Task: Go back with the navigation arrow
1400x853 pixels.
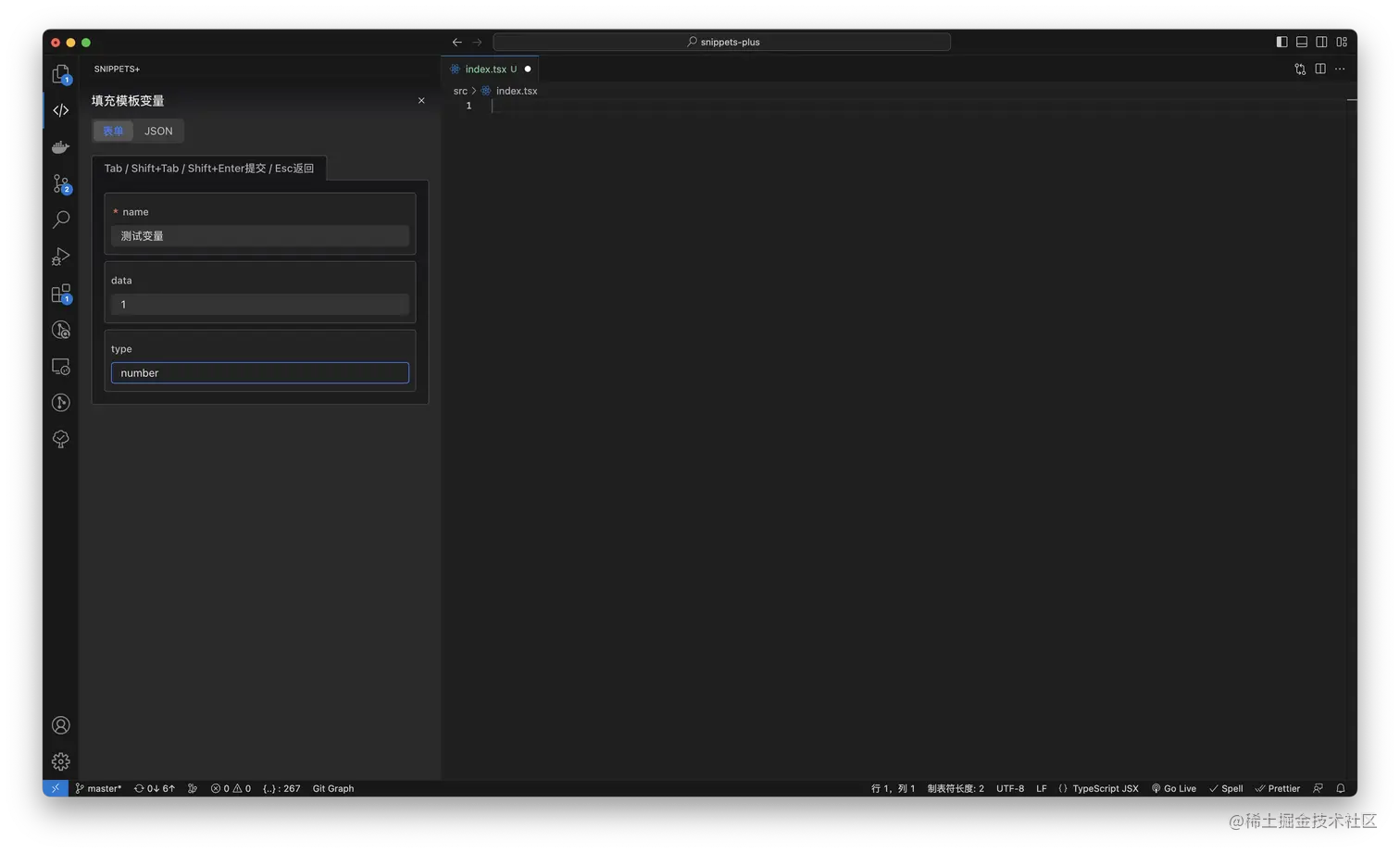Action: click(456, 42)
